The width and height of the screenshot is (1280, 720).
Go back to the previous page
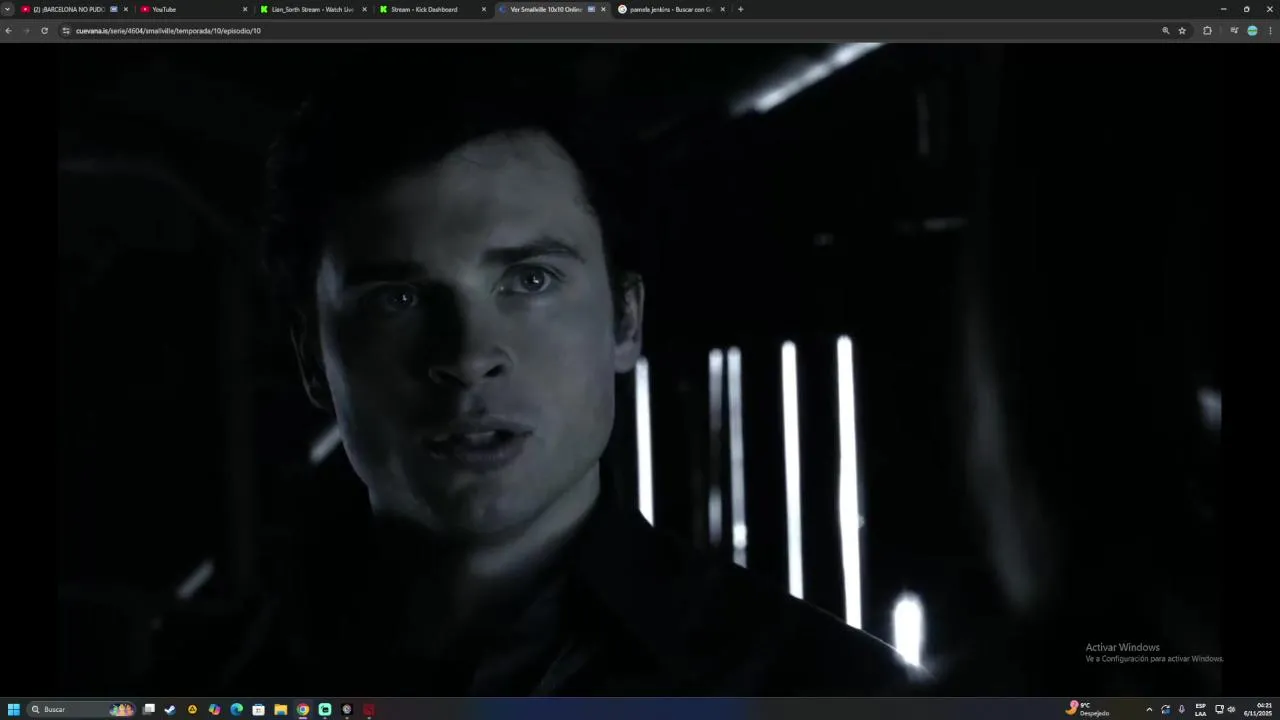point(8,31)
